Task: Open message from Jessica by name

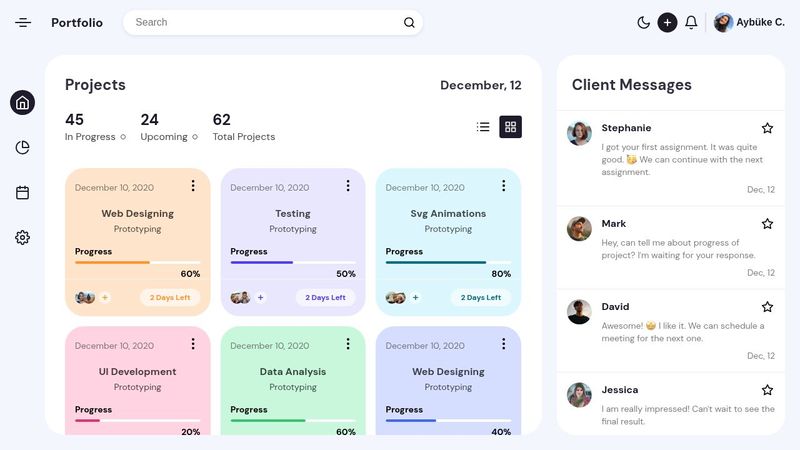Action: click(x=620, y=390)
